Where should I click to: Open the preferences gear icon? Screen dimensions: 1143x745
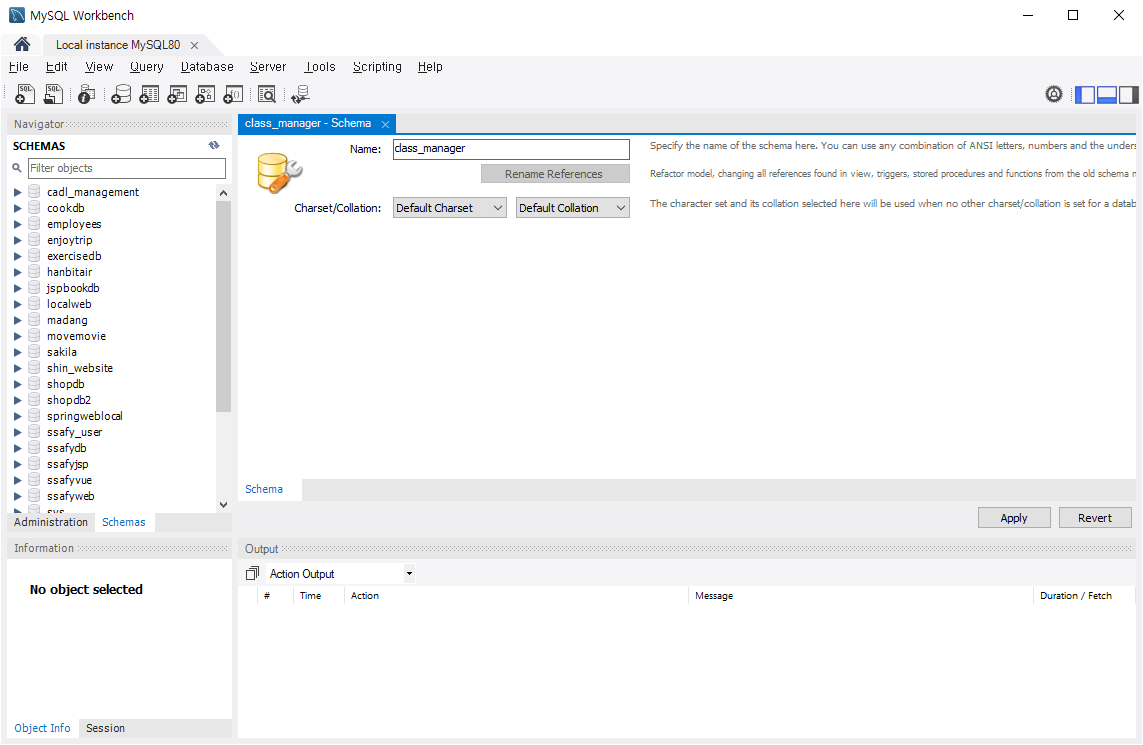click(x=1053, y=94)
